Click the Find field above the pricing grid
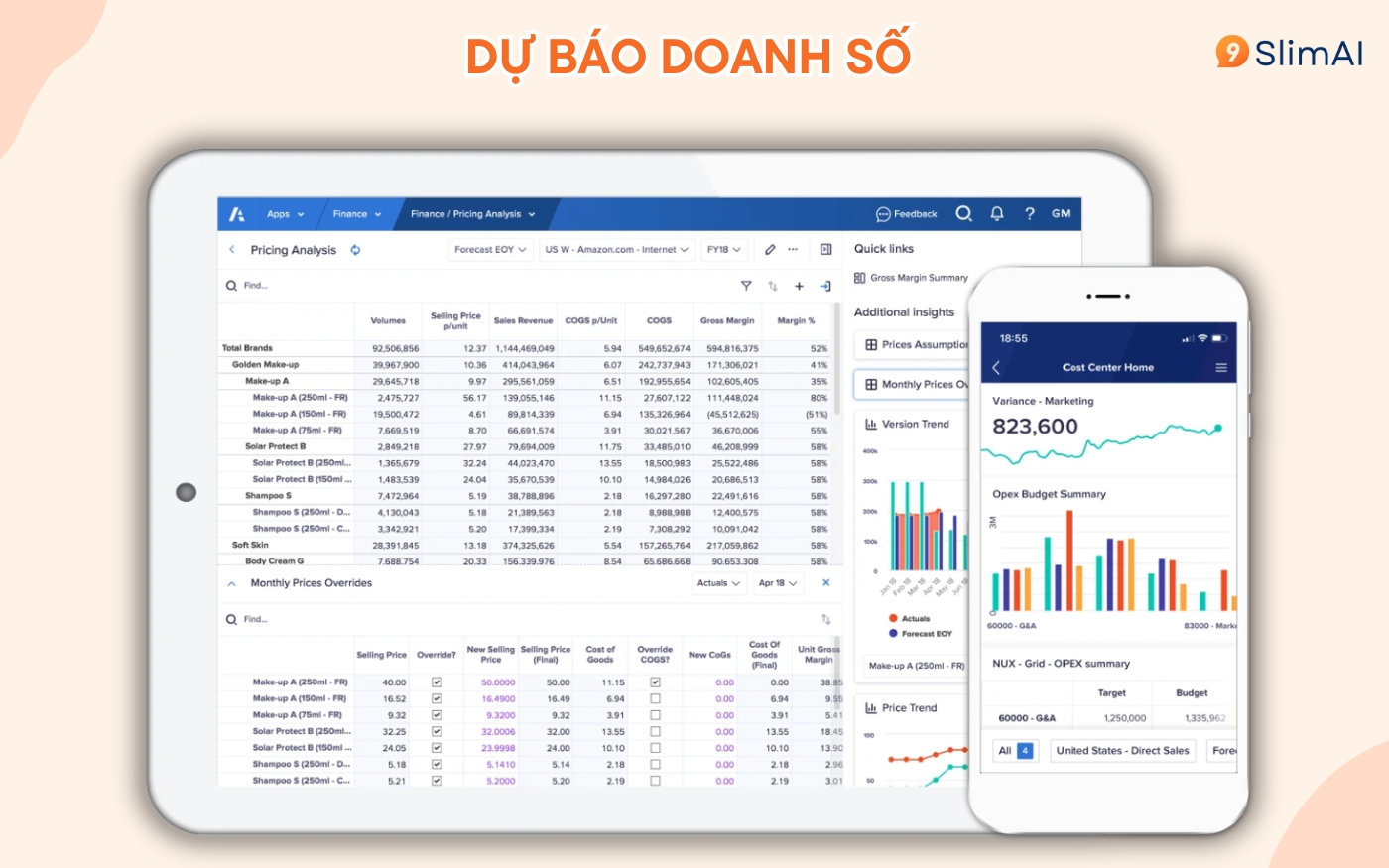This screenshot has width=1389, height=868. point(256,286)
